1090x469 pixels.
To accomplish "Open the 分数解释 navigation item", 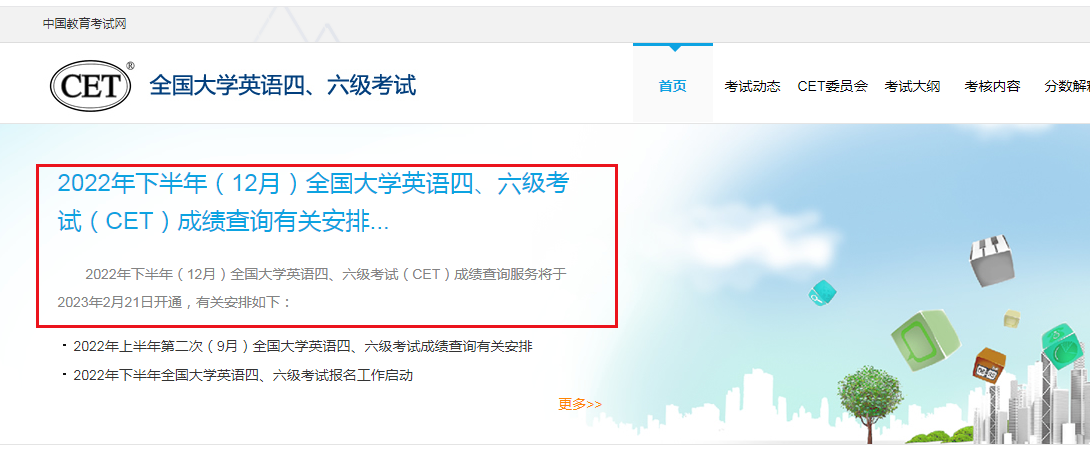I will tap(1067, 86).
